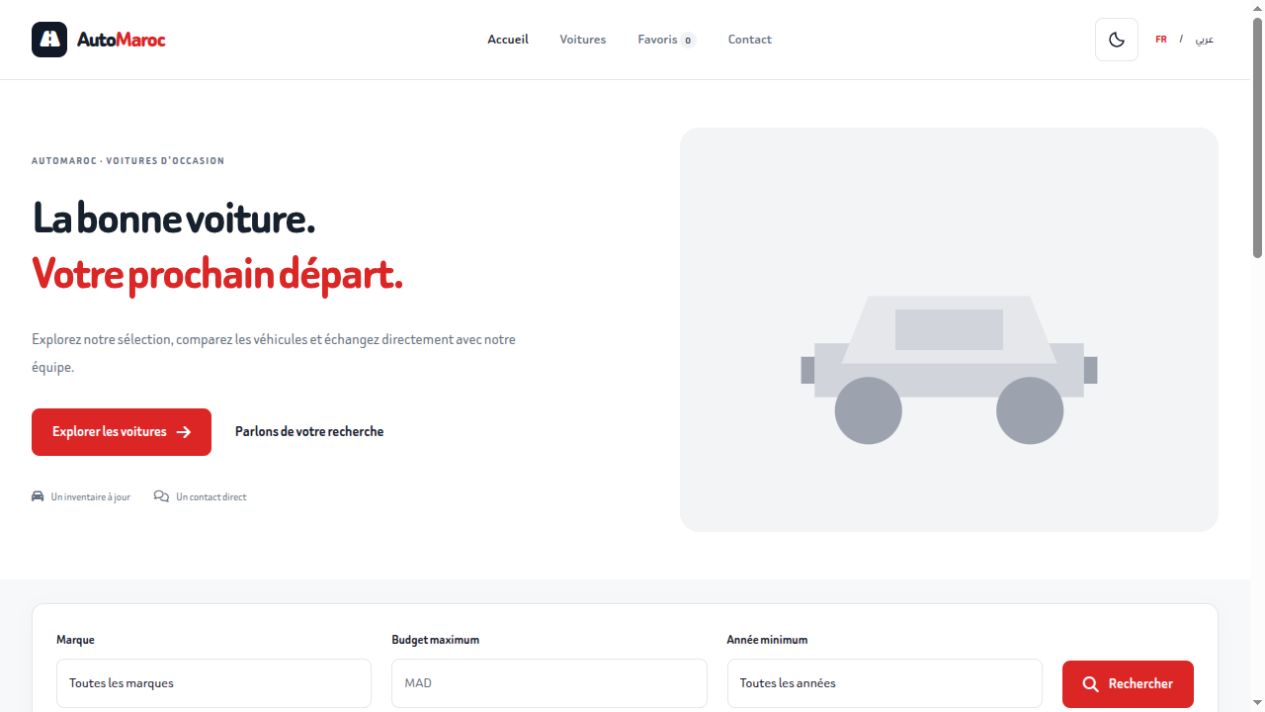Screen dimensions: 1265x712
Task: Click the Marque field label
Action: click(75, 640)
